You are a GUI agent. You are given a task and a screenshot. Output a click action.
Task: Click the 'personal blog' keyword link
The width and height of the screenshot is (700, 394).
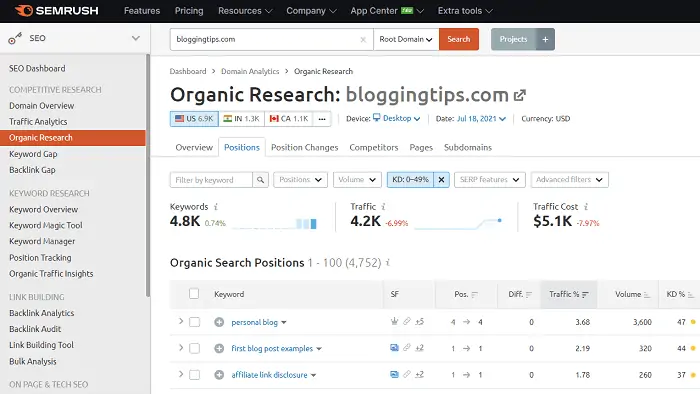click(x=254, y=322)
